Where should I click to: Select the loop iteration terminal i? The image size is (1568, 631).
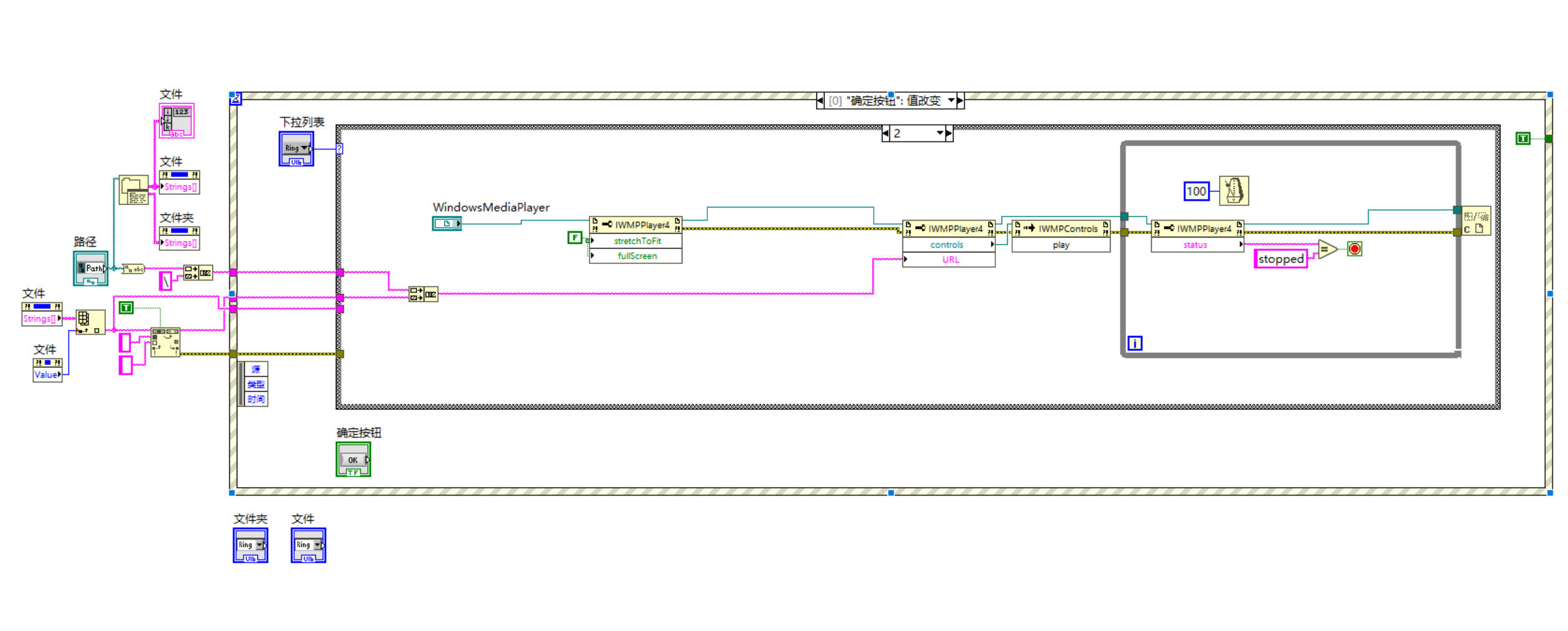pos(1135,343)
